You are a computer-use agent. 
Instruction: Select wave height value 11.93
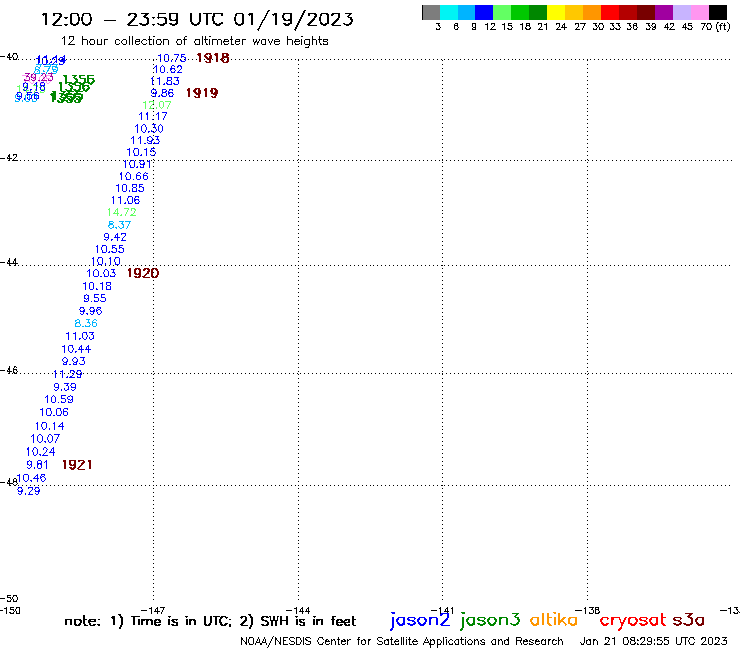145,140
